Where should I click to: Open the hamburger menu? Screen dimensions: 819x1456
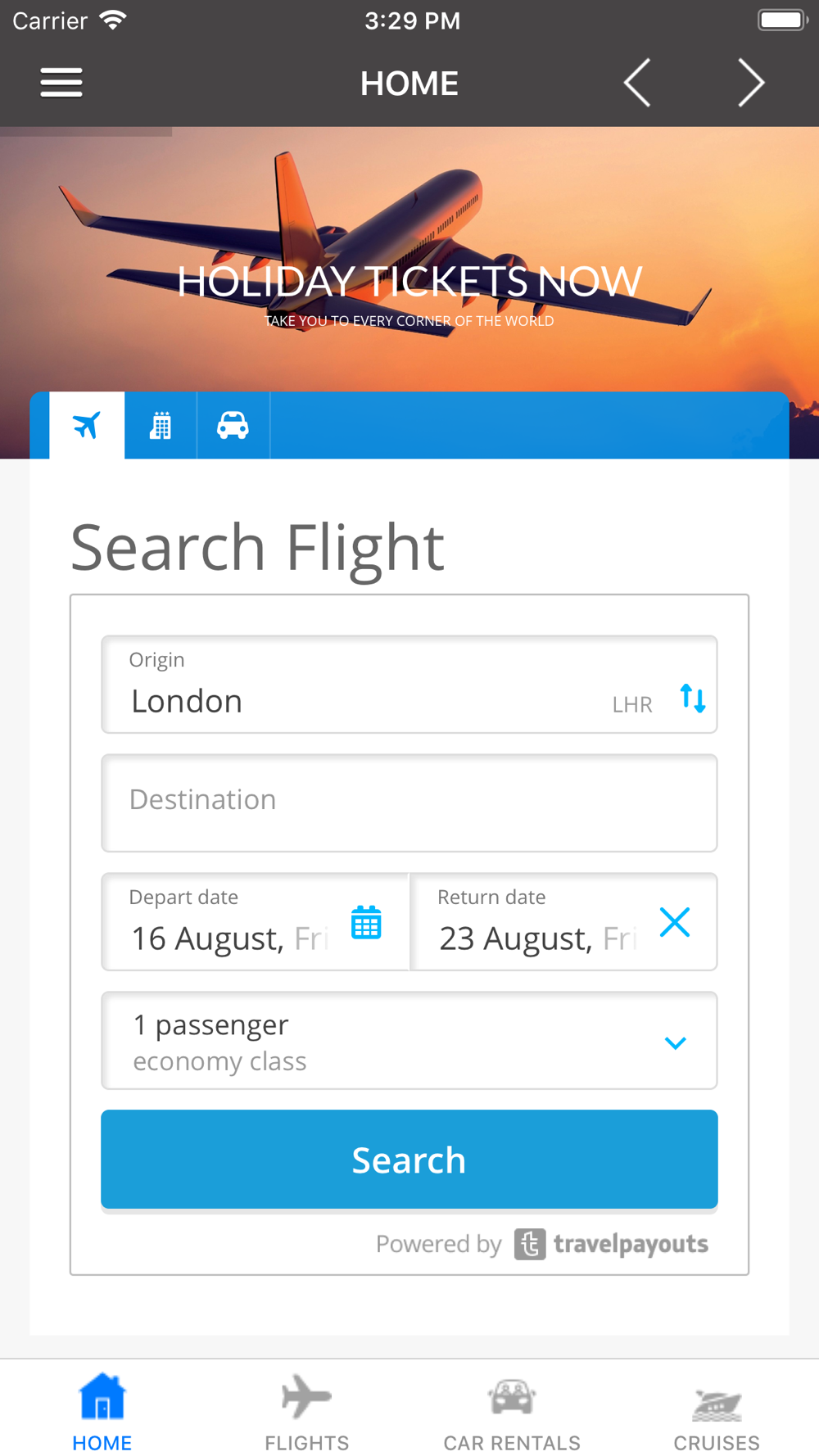[x=61, y=83]
